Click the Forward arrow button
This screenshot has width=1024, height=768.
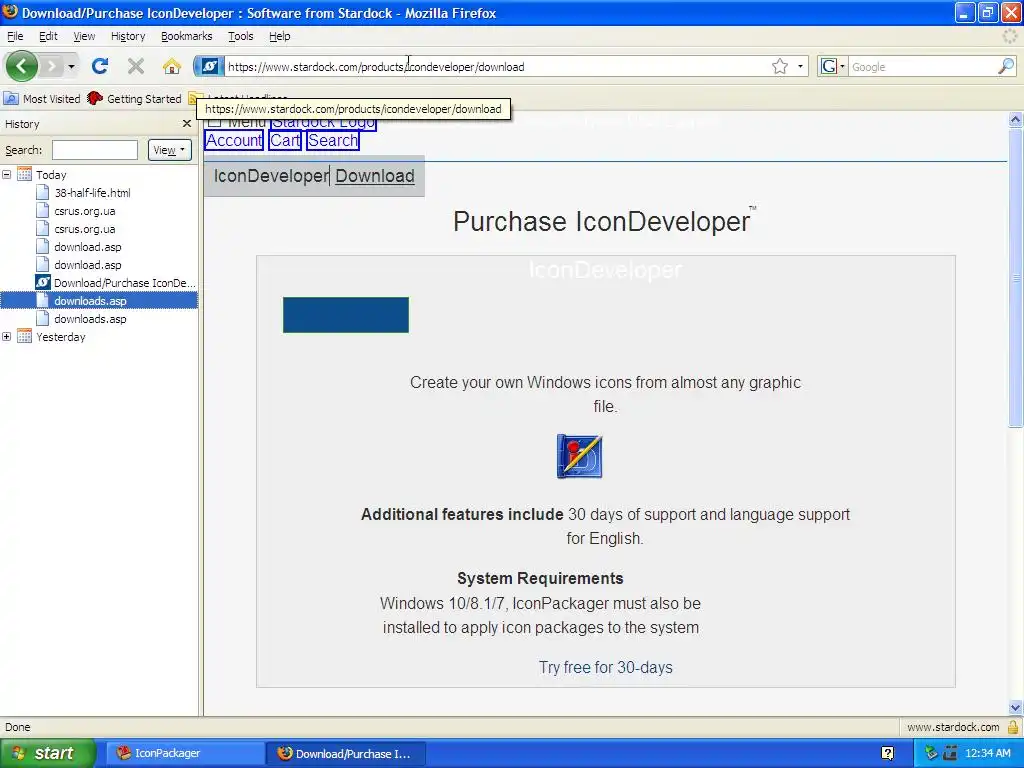click(x=51, y=66)
